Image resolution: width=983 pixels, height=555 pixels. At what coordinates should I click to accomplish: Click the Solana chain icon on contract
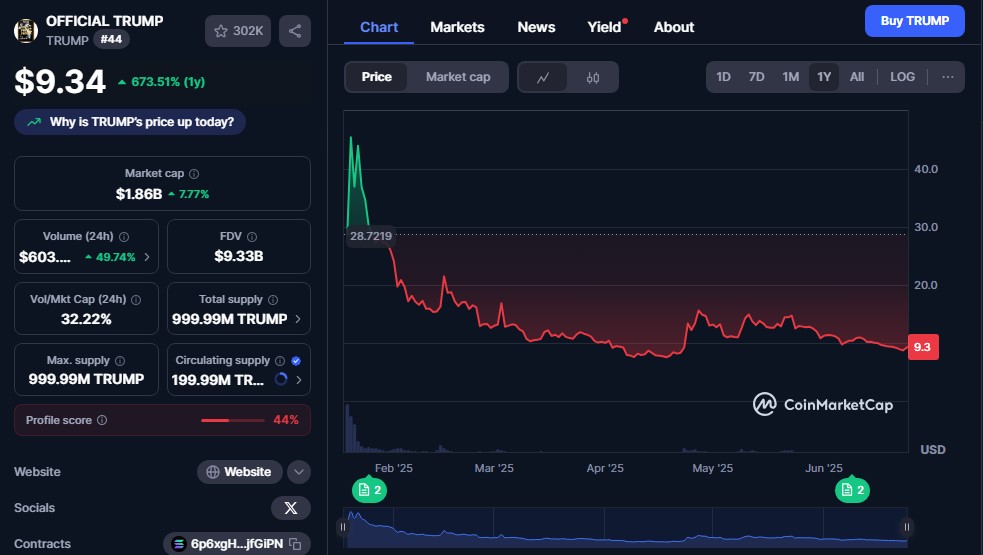coord(179,544)
